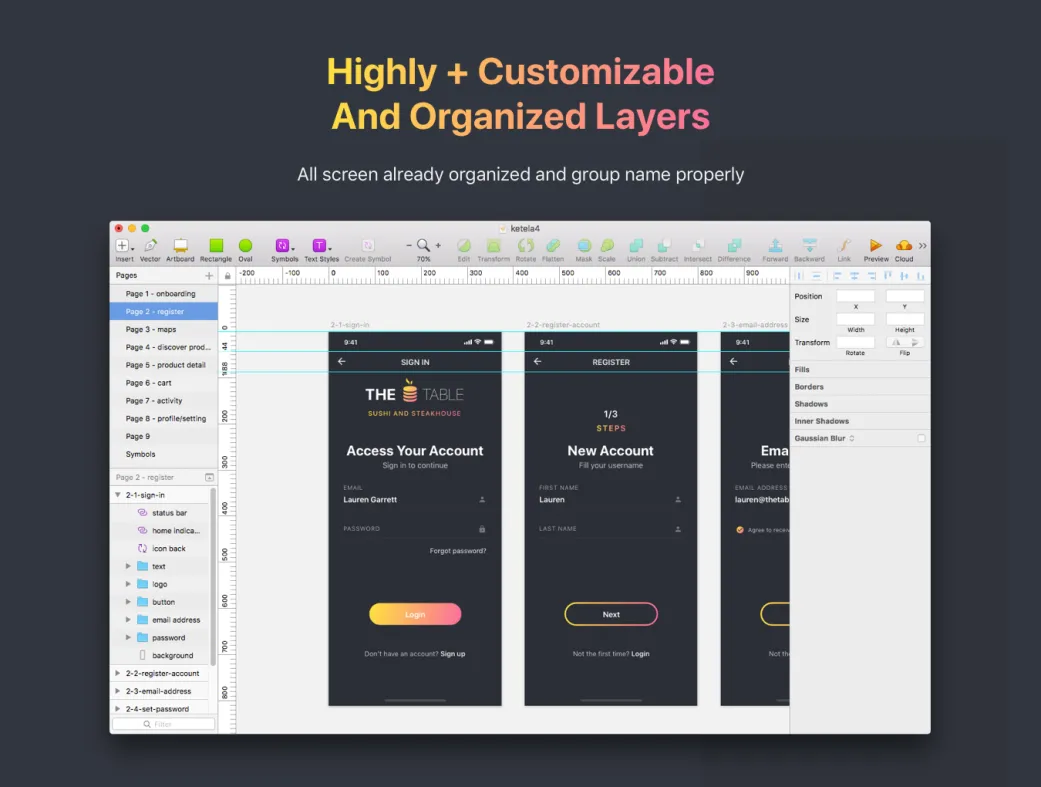1041x787 pixels.
Task: Click the layer Filter search field
Action: click(x=163, y=724)
